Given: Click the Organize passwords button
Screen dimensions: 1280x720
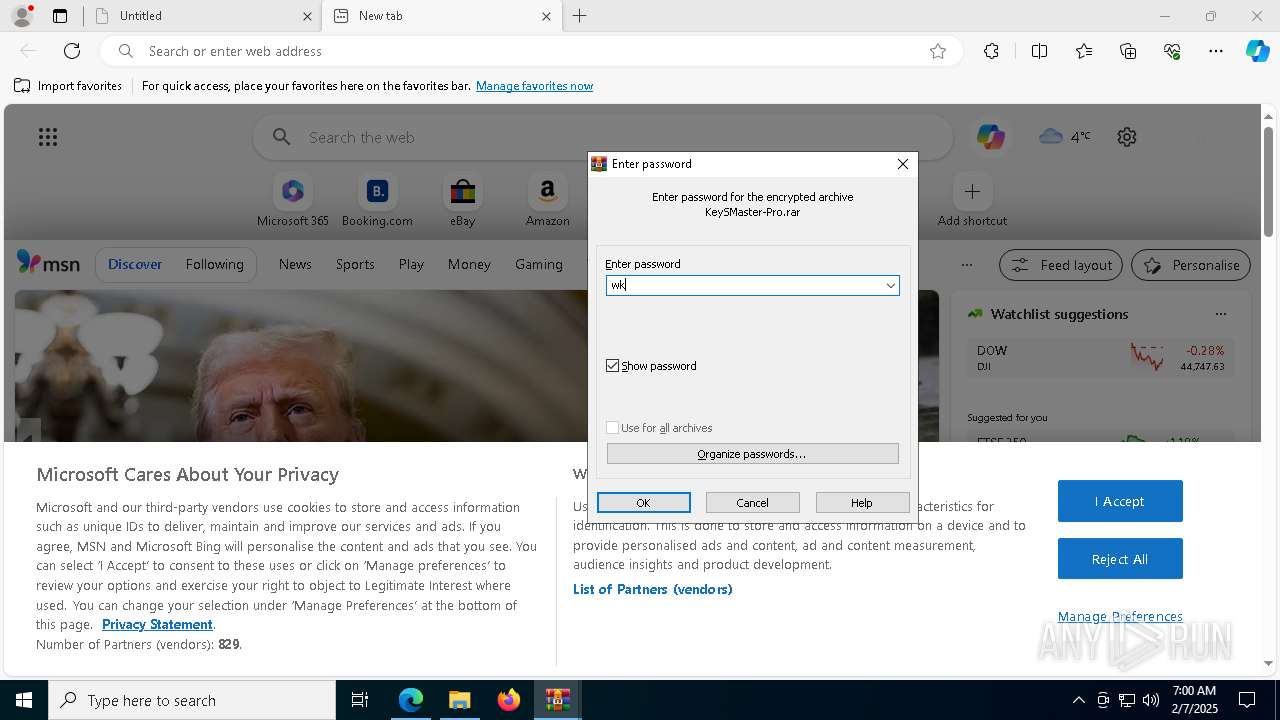Looking at the screenshot, I should click(753, 454).
